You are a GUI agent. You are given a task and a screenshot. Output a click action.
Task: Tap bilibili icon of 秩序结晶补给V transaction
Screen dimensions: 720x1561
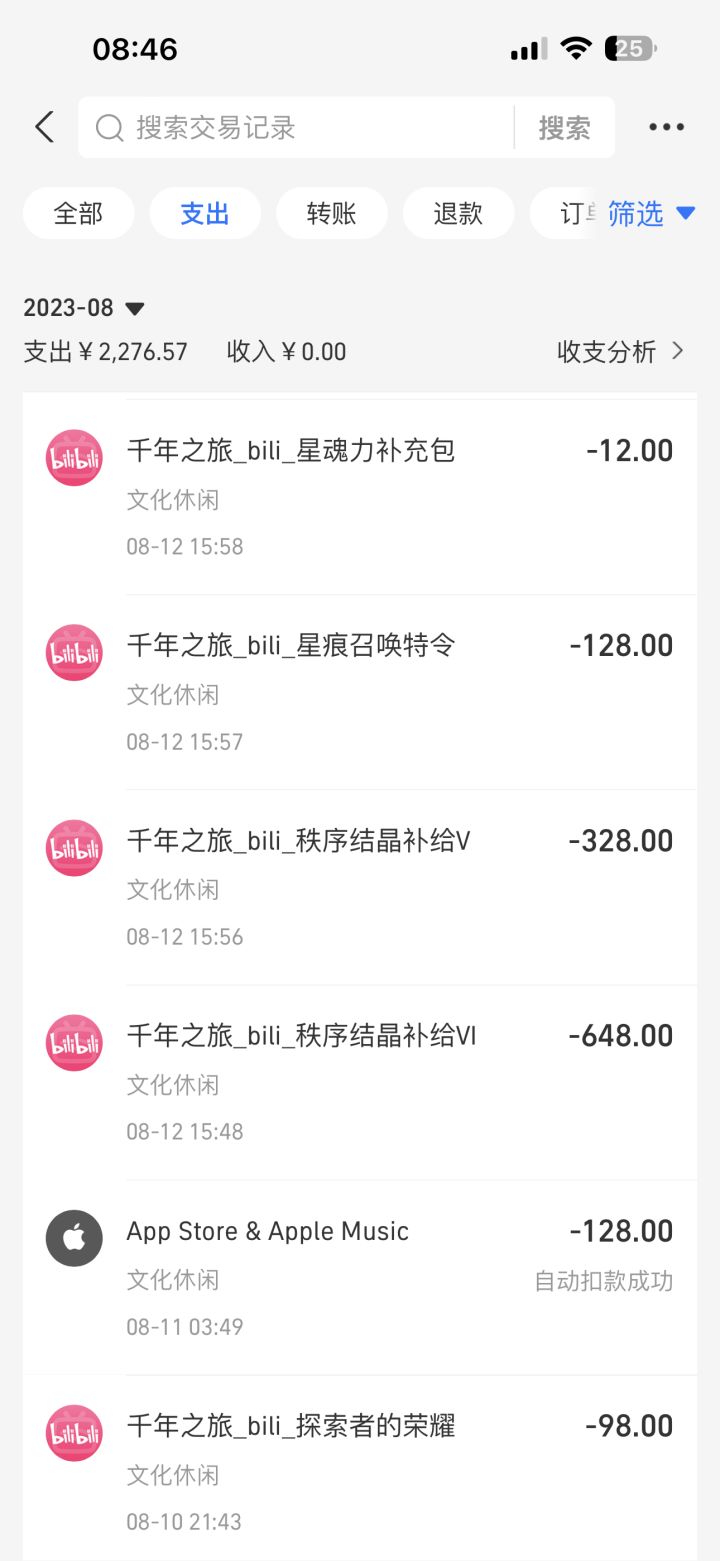pyautogui.click(x=74, y=848)
